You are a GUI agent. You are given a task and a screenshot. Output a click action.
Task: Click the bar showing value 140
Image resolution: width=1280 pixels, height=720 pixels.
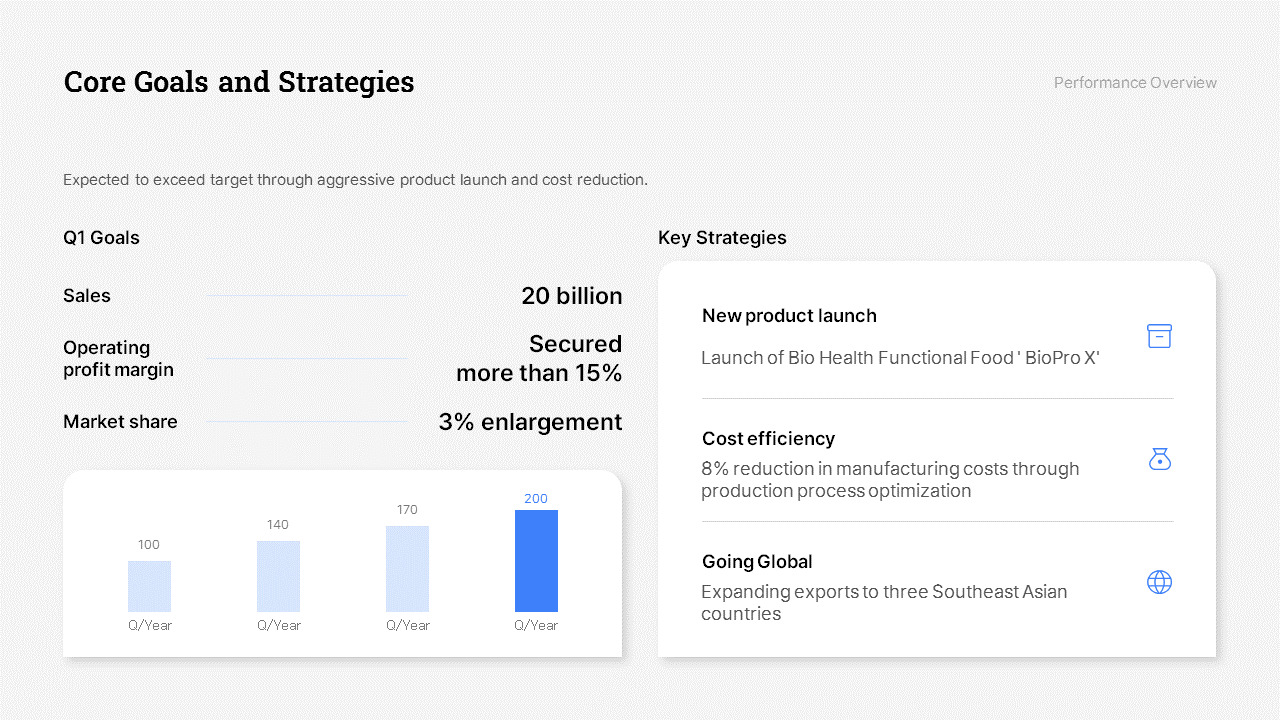tap(278, 576)
